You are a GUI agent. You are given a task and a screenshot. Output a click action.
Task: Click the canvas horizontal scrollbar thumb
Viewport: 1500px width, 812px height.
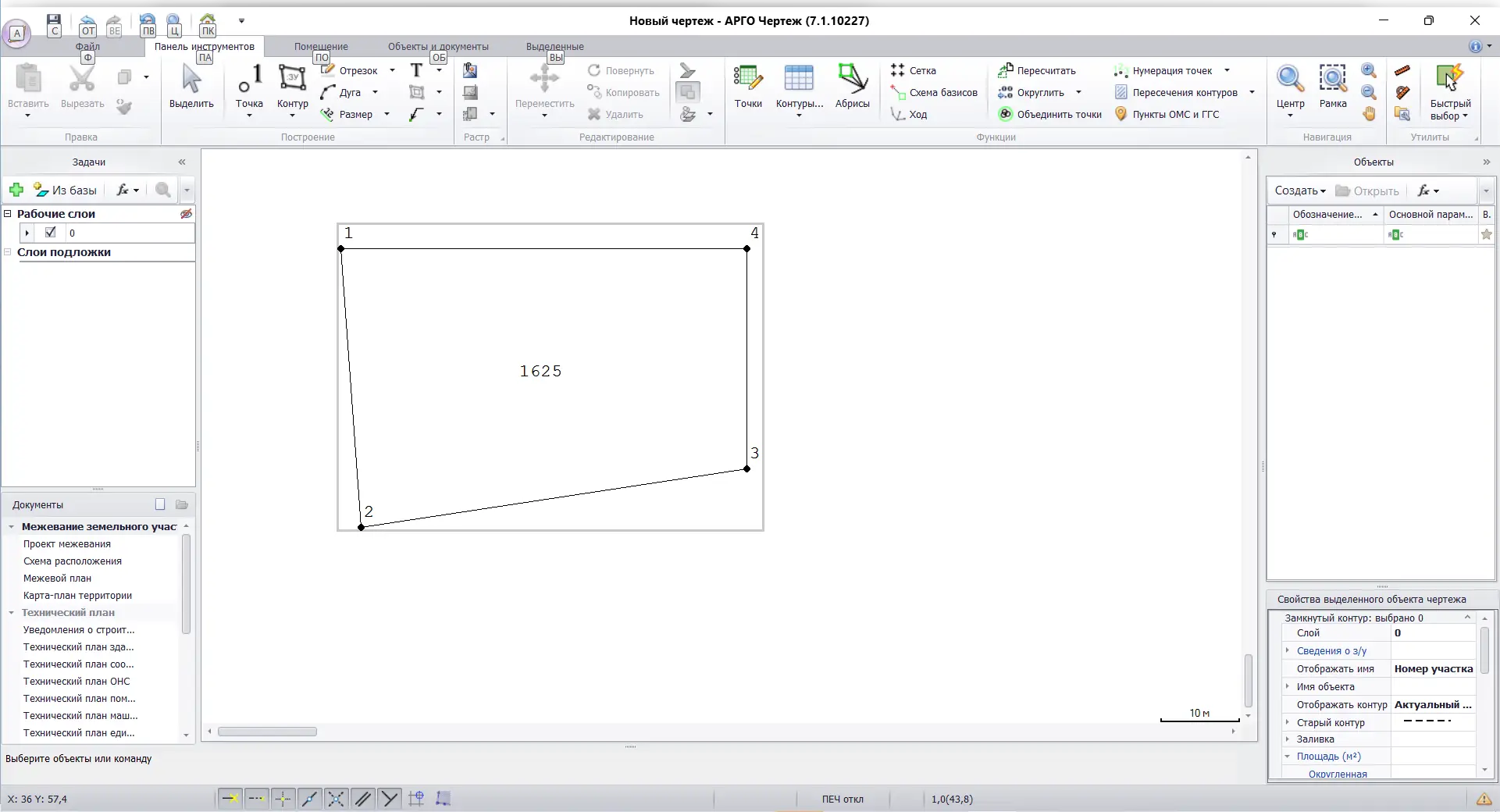coord(267,732)
